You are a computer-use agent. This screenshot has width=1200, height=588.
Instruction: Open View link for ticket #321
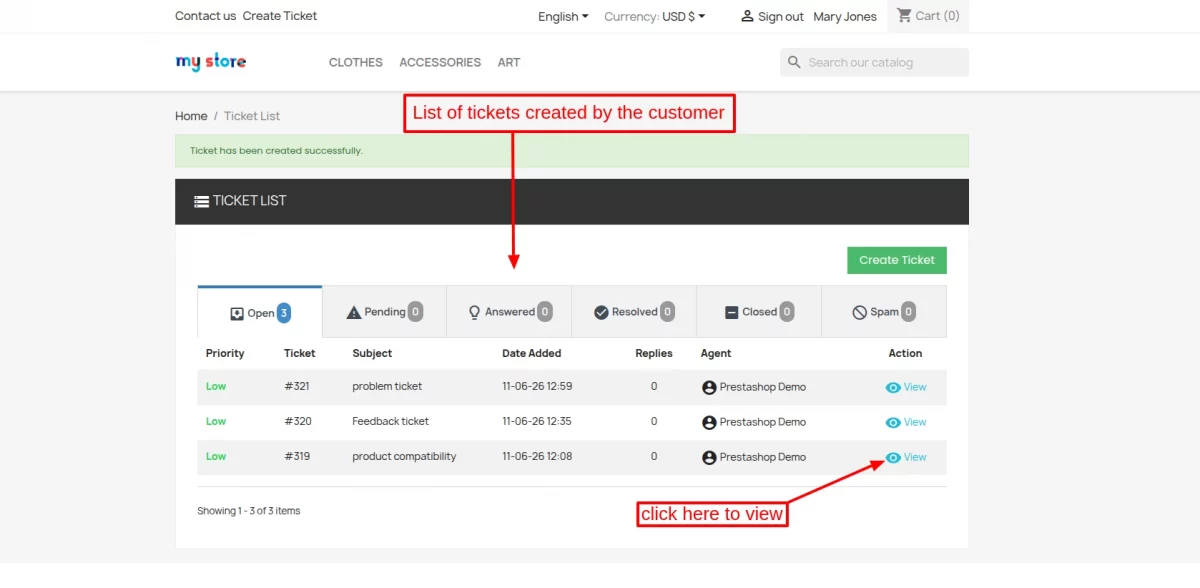(915, 387)
